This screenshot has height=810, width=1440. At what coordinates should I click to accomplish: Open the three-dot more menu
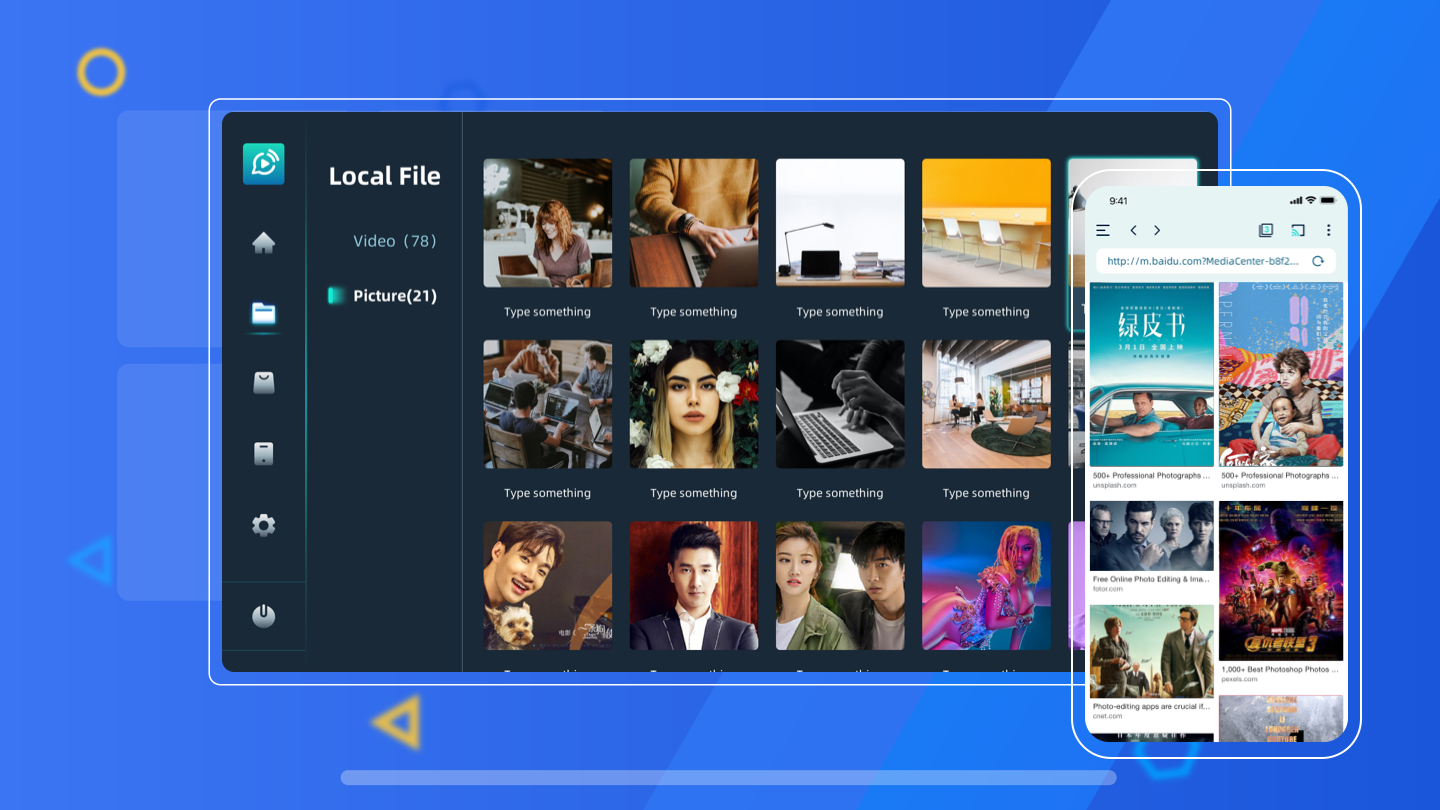(x=1329, y=230)
